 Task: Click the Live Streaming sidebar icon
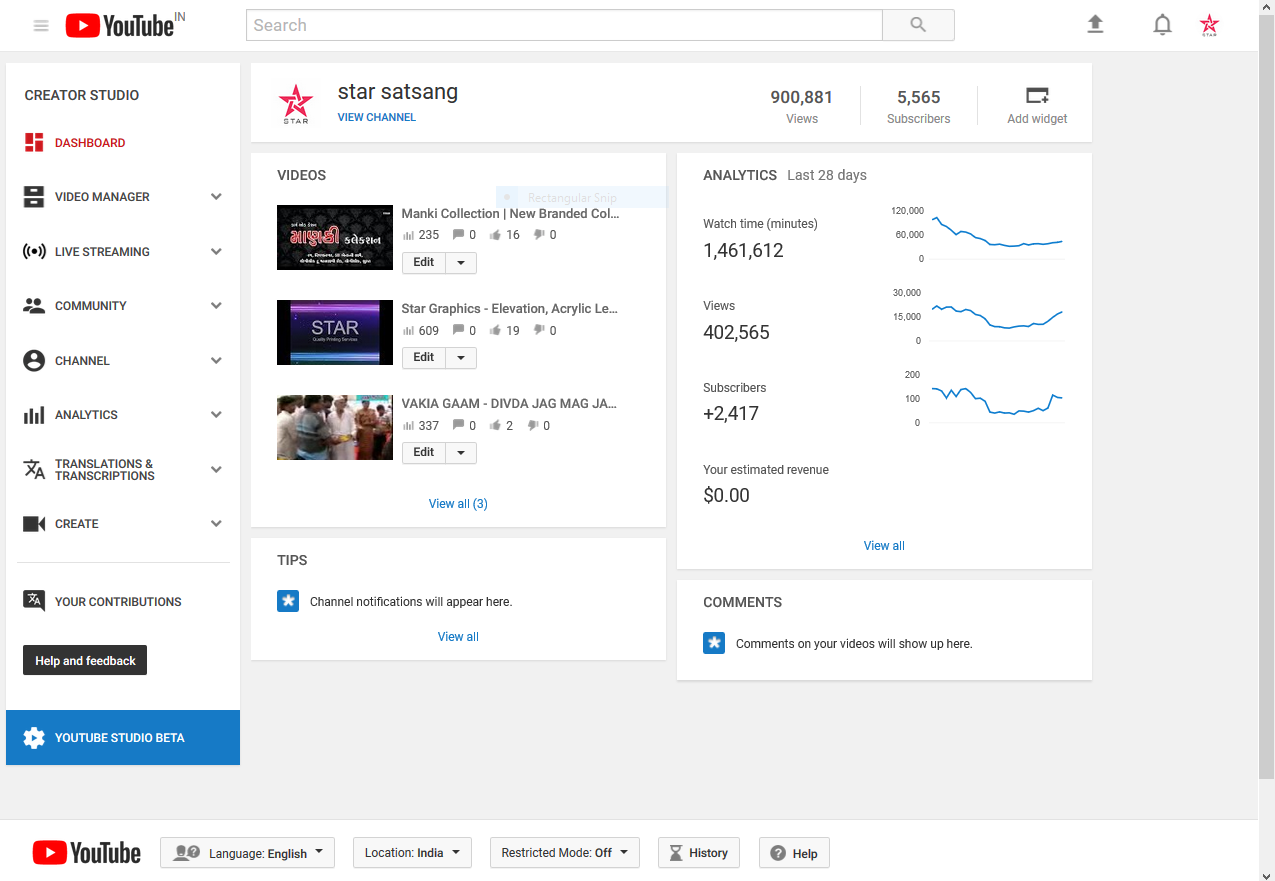click(x=34, y=252)
